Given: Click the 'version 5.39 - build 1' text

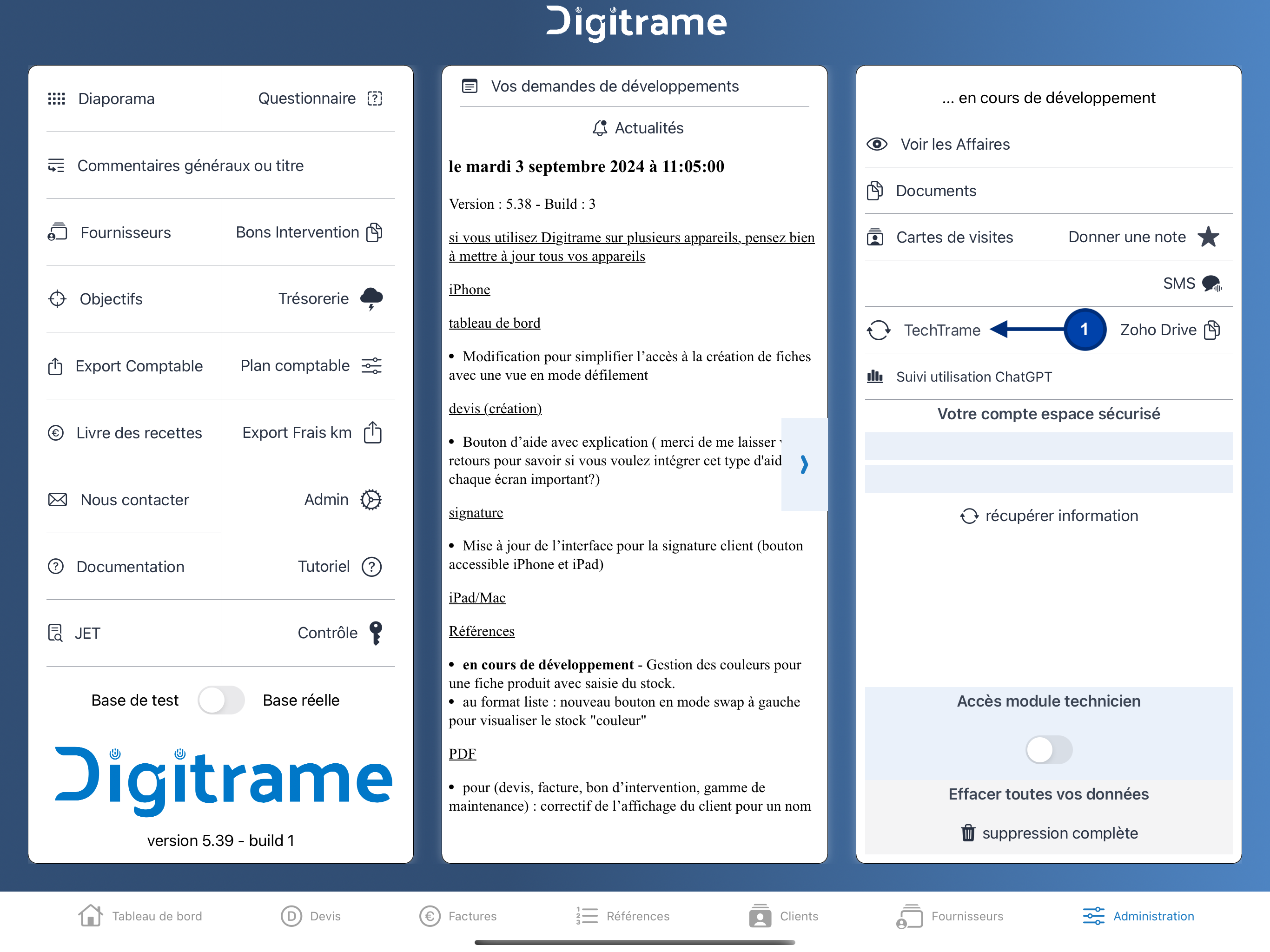Looking at the screenshot, I should 221,840.
